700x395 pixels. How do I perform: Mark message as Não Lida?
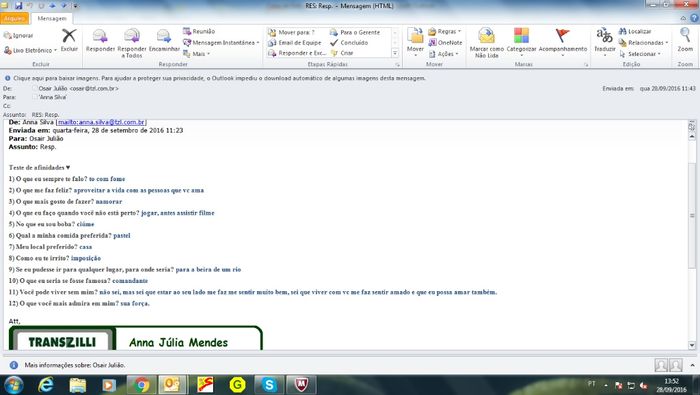487,43
